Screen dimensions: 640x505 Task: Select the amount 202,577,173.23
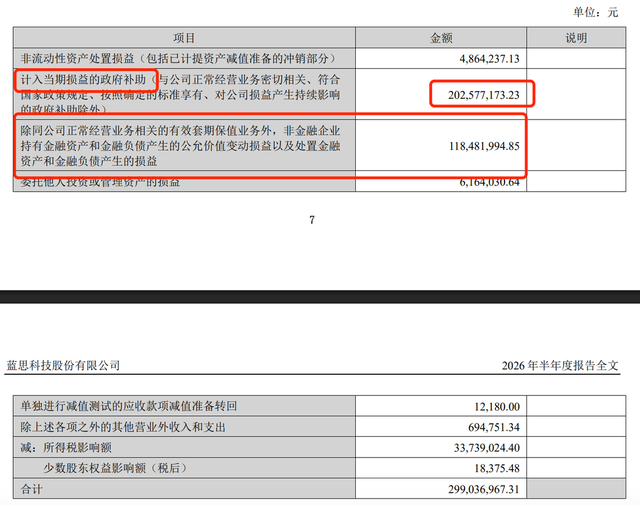[484, 95]
